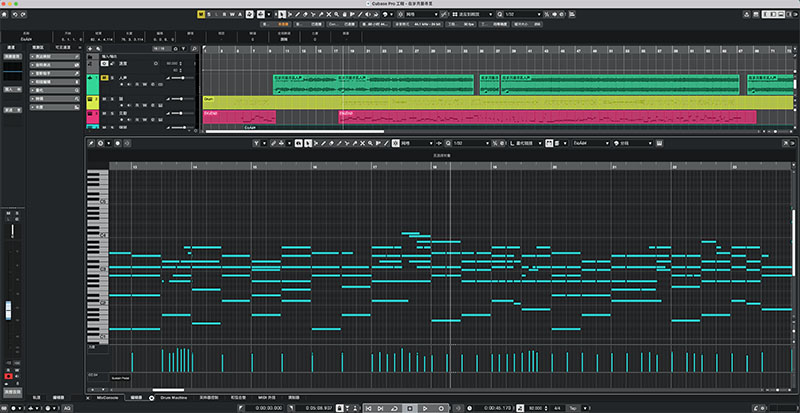Viewport: 800px width, 413px height.
Task: Click the Home hub icon
Action: click(5, 14)
